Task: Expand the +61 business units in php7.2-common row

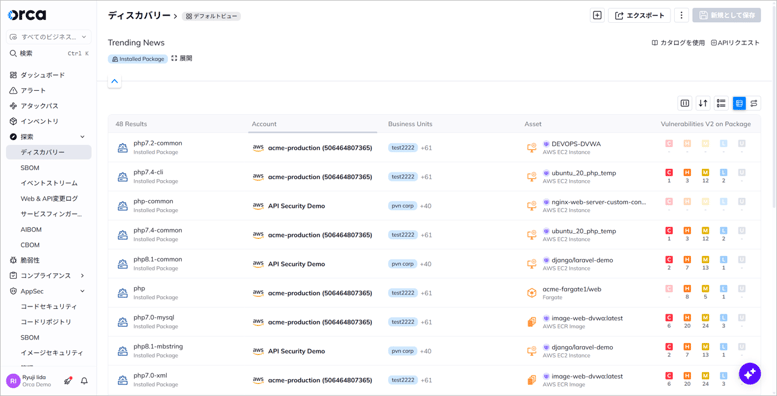Action: point(426,148)
